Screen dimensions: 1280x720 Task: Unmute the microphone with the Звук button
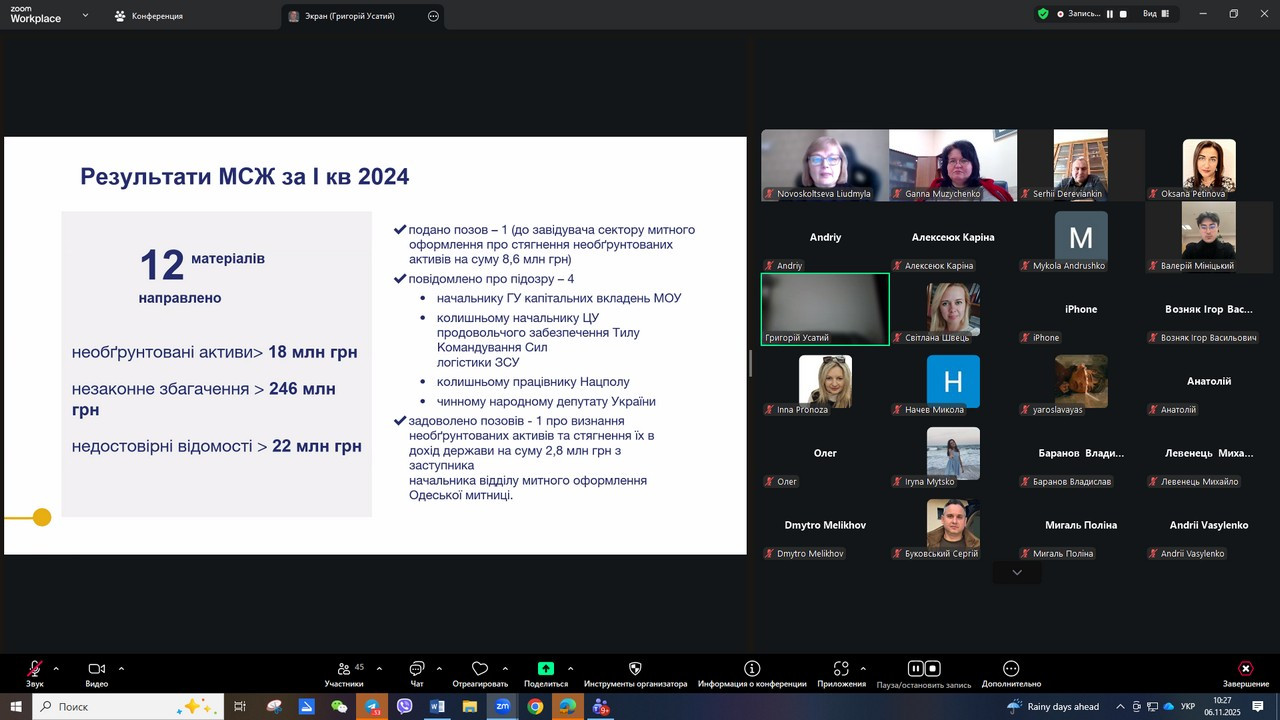pyautogui.click(x=35, y=673)
